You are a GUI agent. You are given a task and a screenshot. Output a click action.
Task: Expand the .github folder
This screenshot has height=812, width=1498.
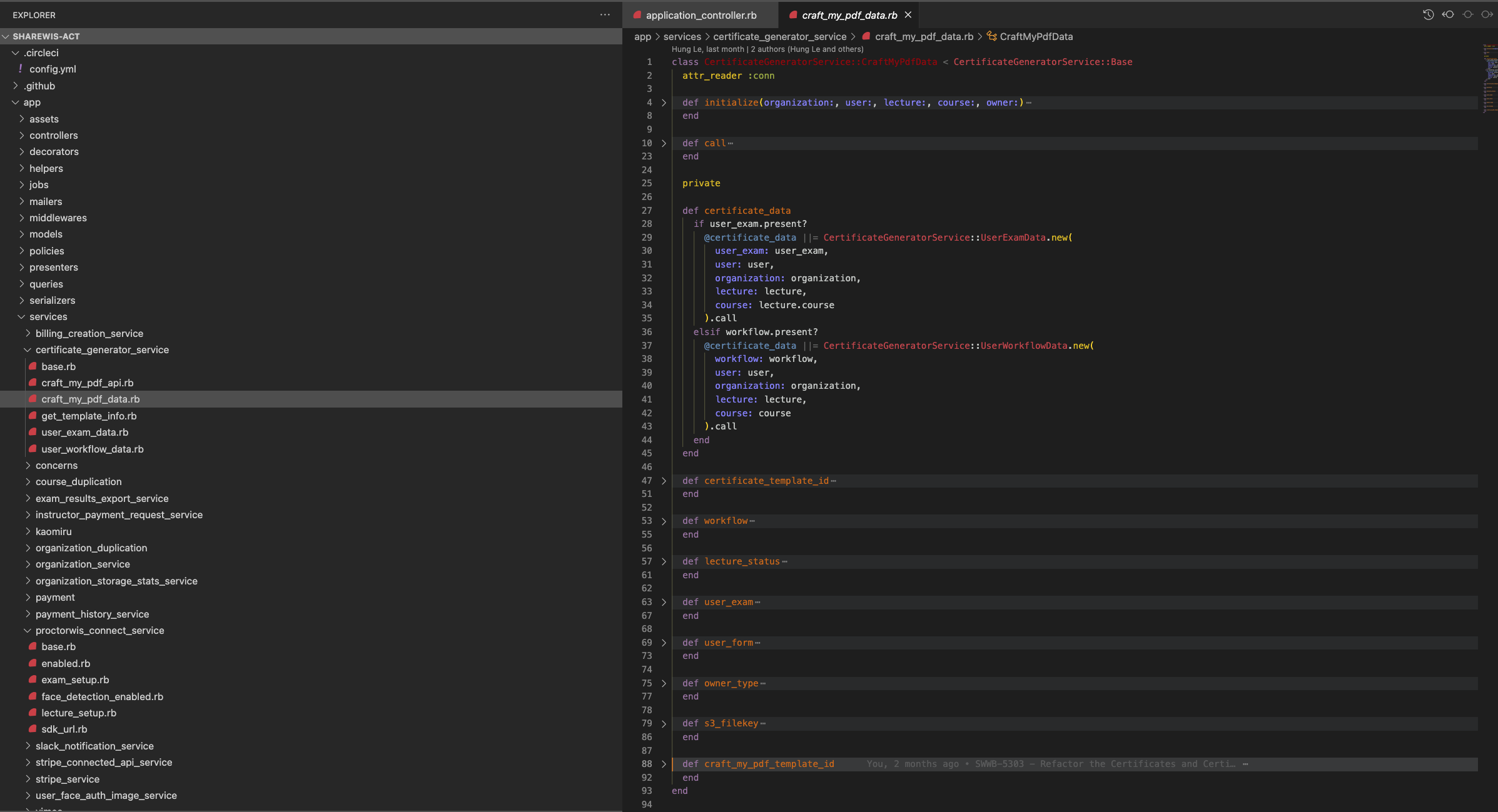tap(311, 86)
